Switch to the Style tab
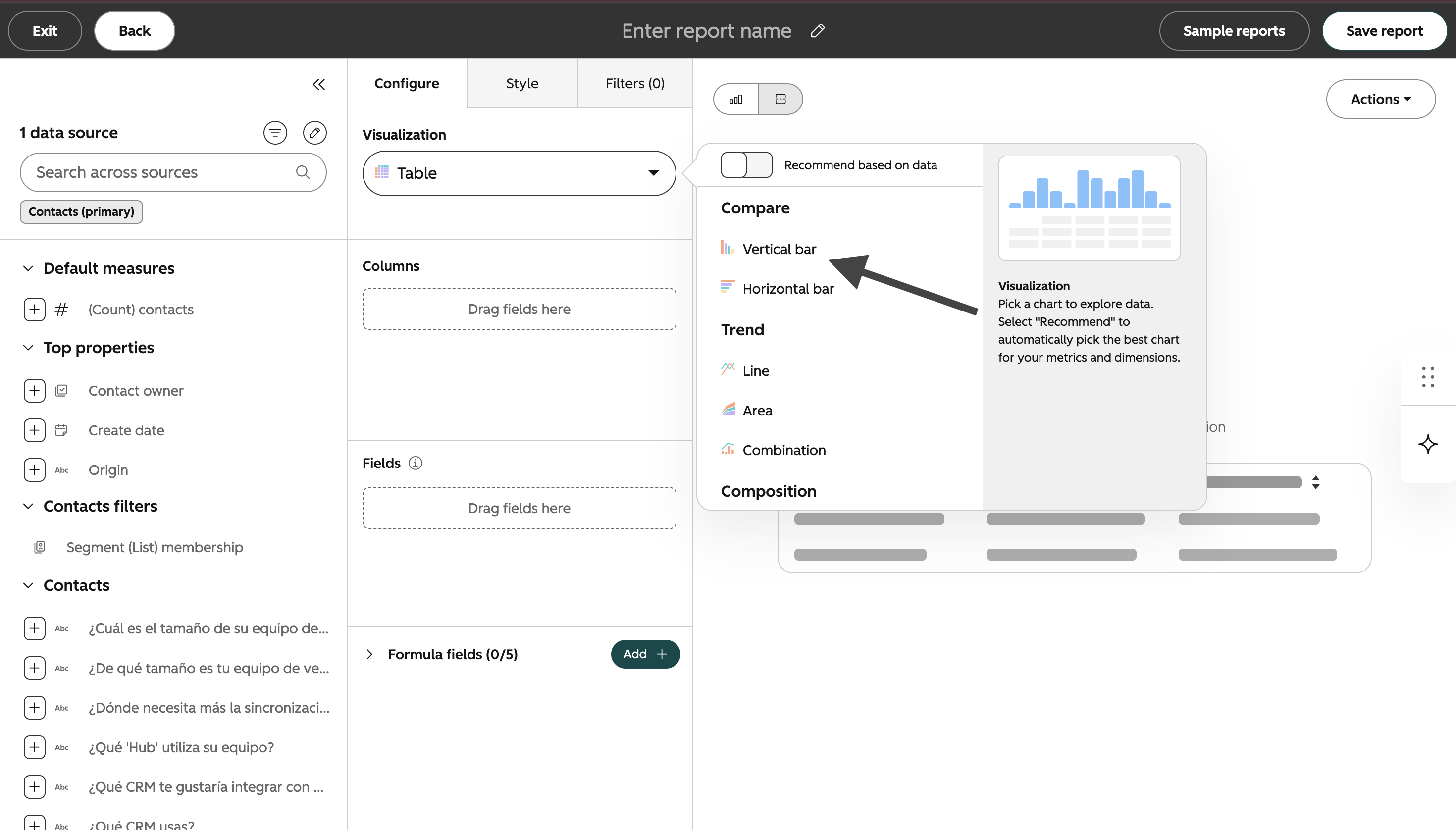Image resolution: width=1456 pixels, height=830 pixels. tap(522, 83)
